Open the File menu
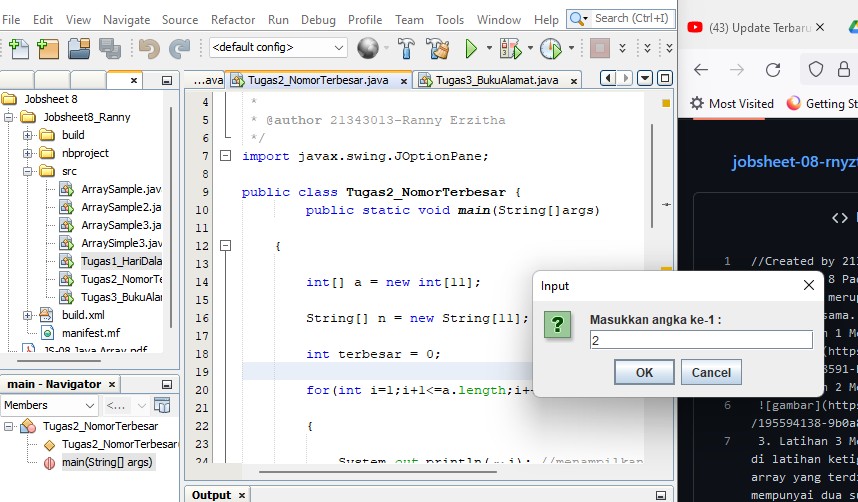This screenshot has width=858, height=502. (11, 20)
